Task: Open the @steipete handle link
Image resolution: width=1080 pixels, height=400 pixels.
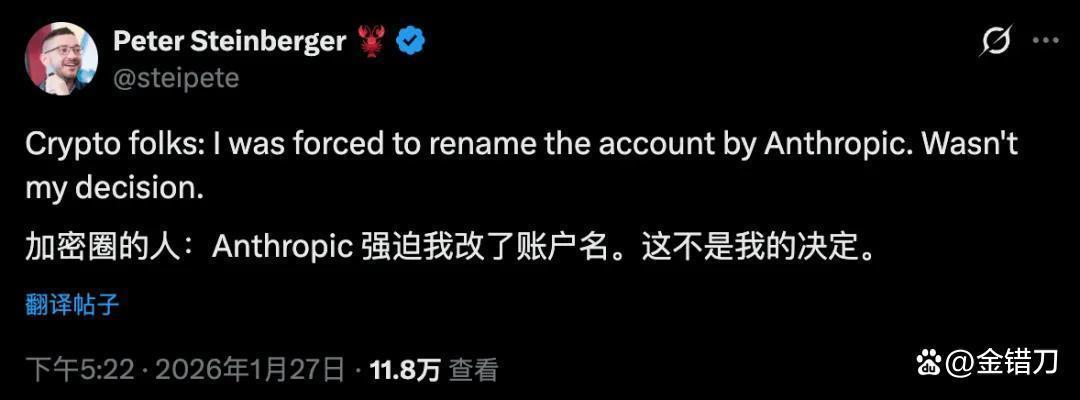Action: pyautogui.click(x=176, y=78)
